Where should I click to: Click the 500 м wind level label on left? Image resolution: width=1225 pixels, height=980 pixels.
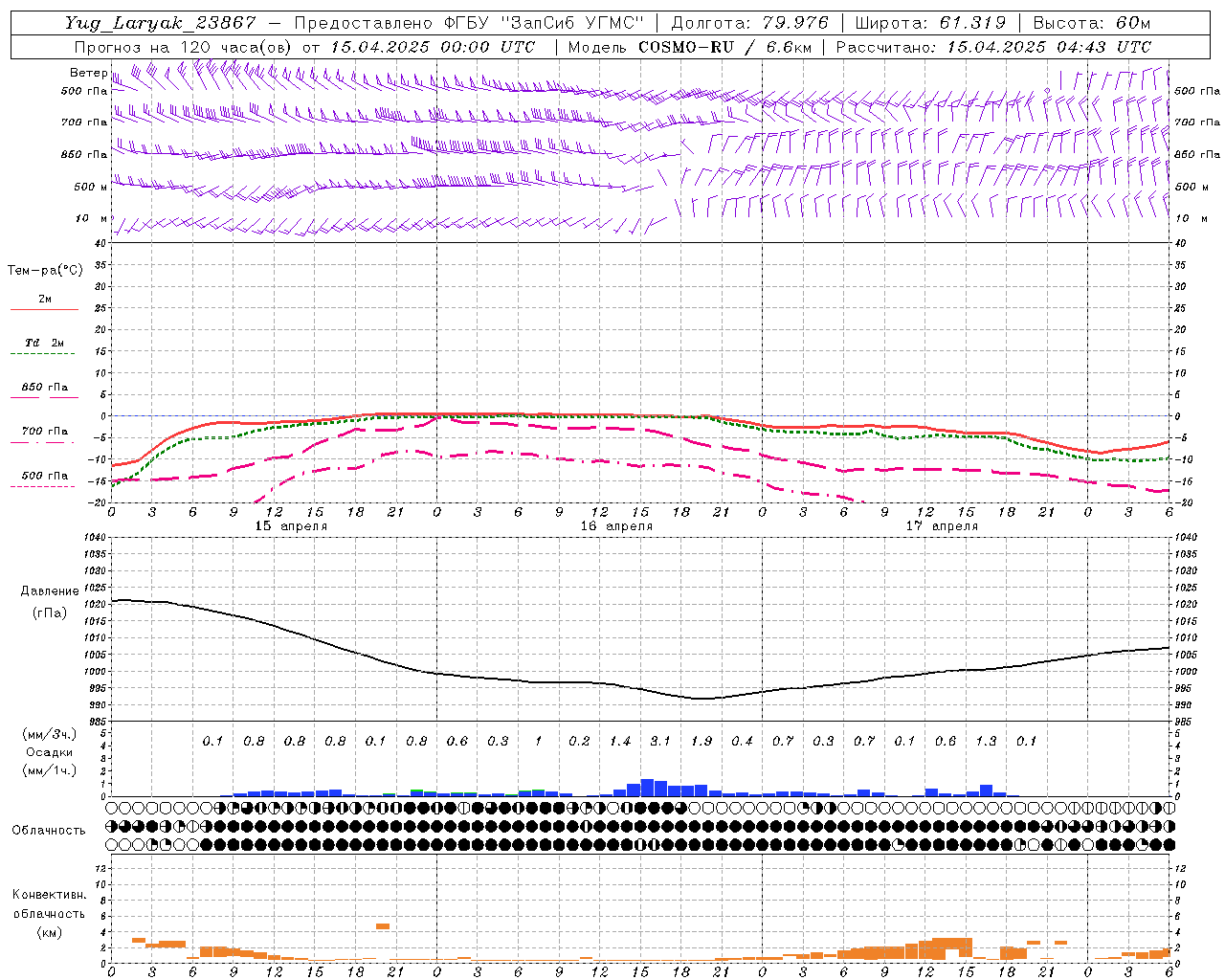pyautogui.click(x=91, y=187)
